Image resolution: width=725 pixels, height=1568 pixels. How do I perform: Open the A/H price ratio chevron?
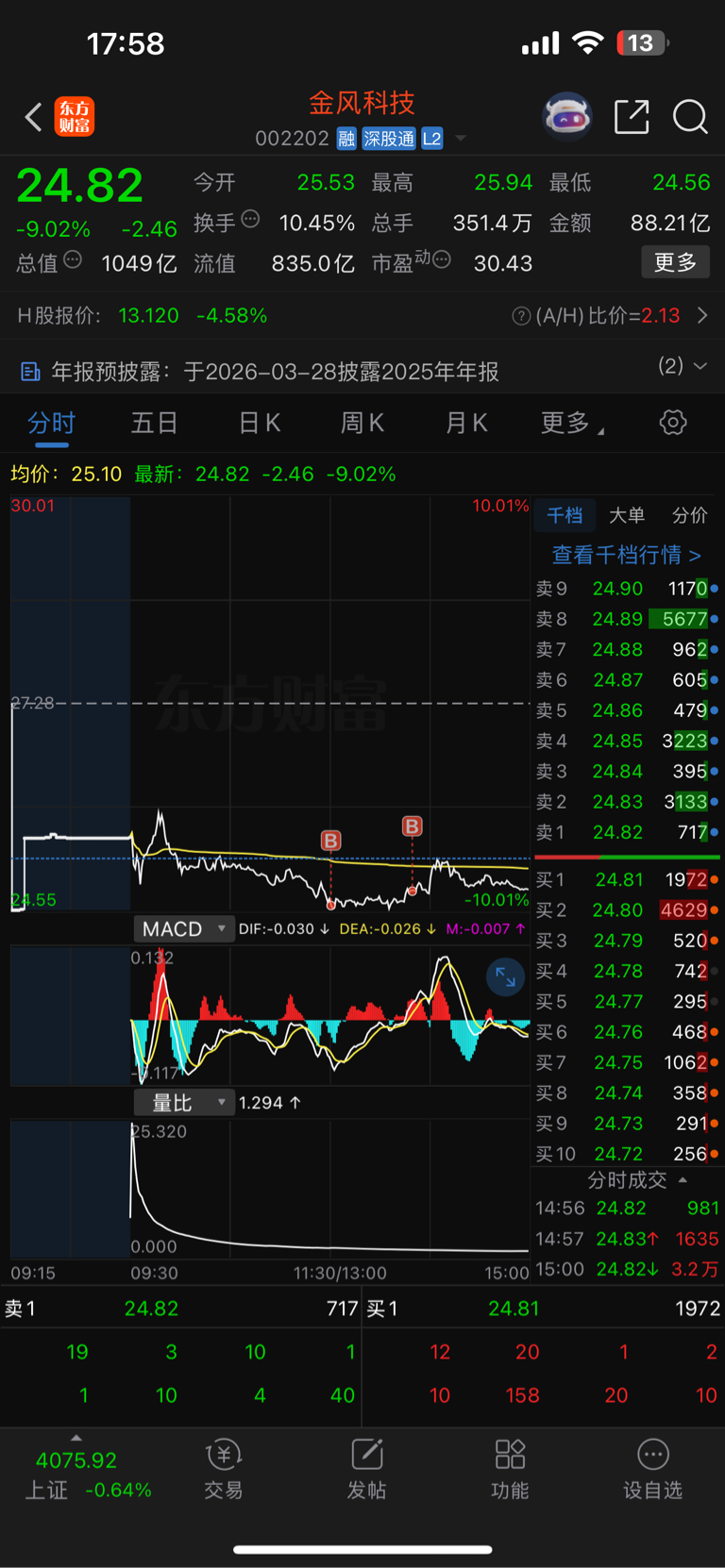click(702, 315)
